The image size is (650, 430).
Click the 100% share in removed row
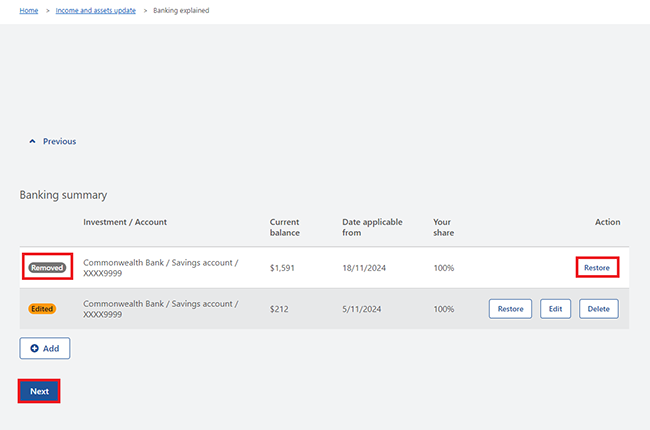pos(444,268)
